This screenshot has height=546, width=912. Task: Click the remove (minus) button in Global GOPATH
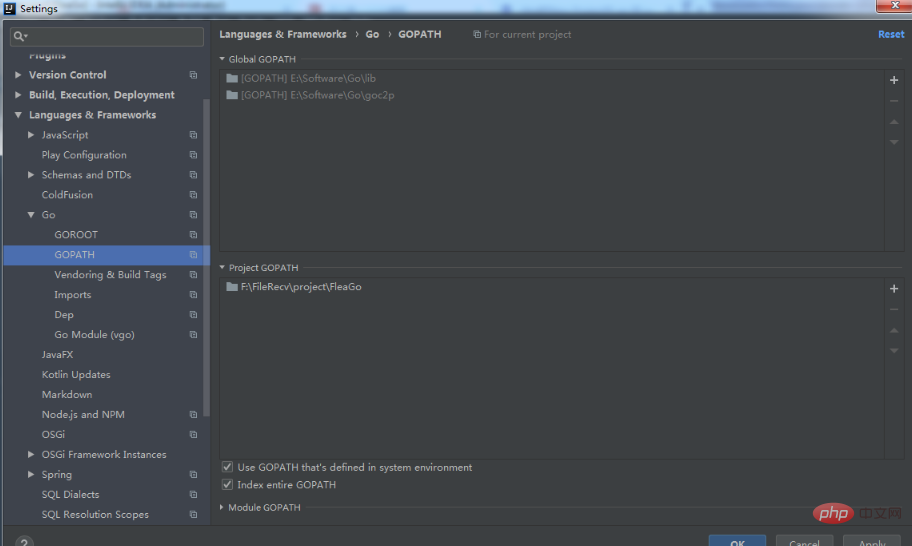pos(894,101)
